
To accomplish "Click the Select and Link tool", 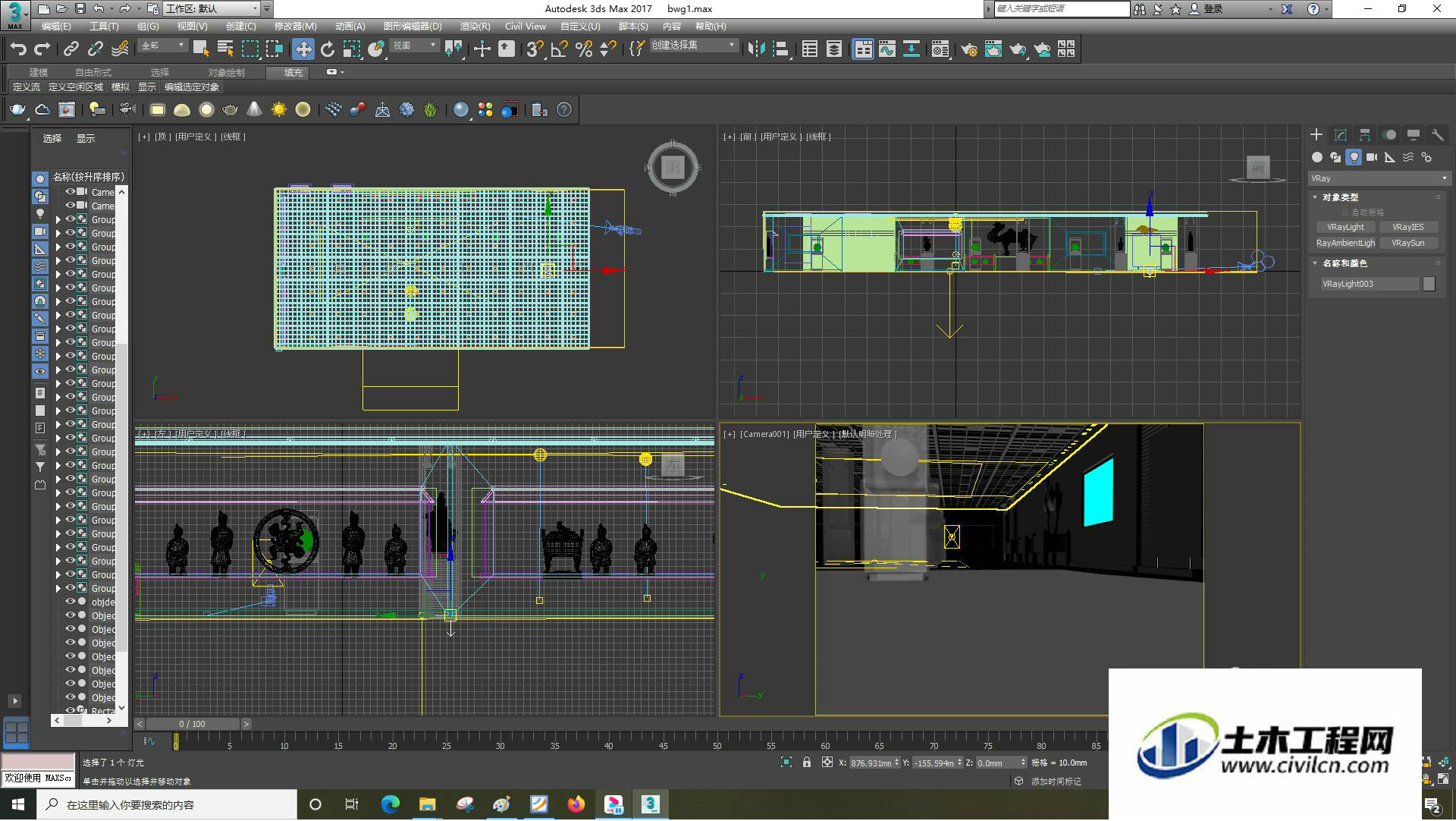I will click(x=71, y=49).
